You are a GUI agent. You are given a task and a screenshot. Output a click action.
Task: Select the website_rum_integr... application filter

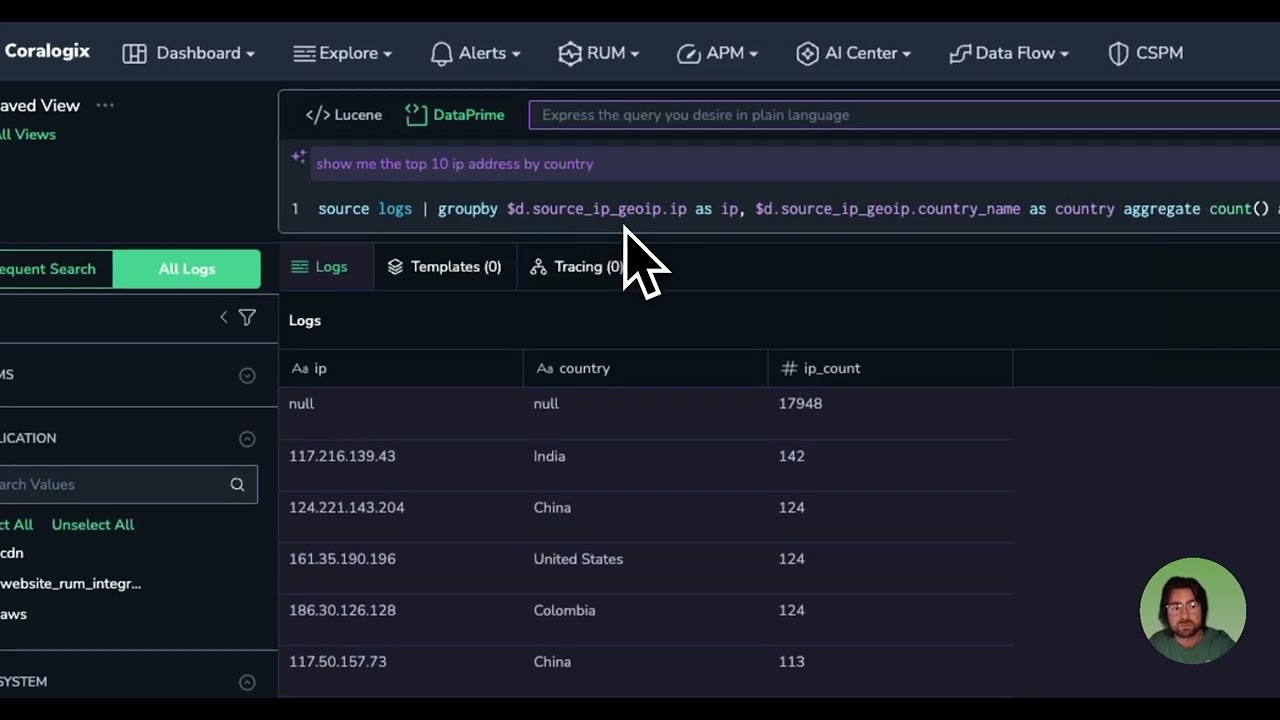[x=70, y=584]
